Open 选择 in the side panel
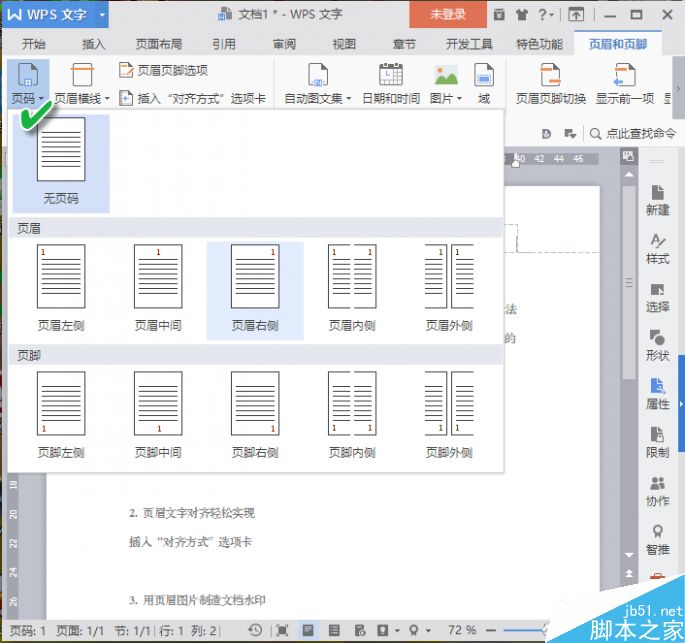The width and height of the screenshot is (685, 643). coord(657,297)
